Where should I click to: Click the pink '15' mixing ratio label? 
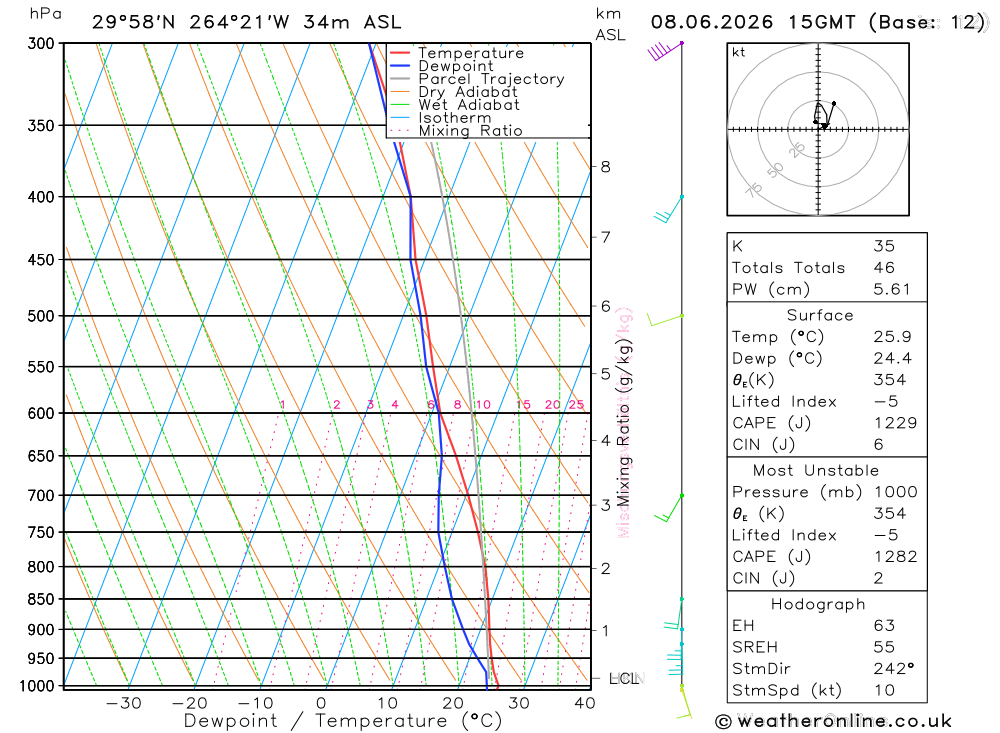(524, 404)
